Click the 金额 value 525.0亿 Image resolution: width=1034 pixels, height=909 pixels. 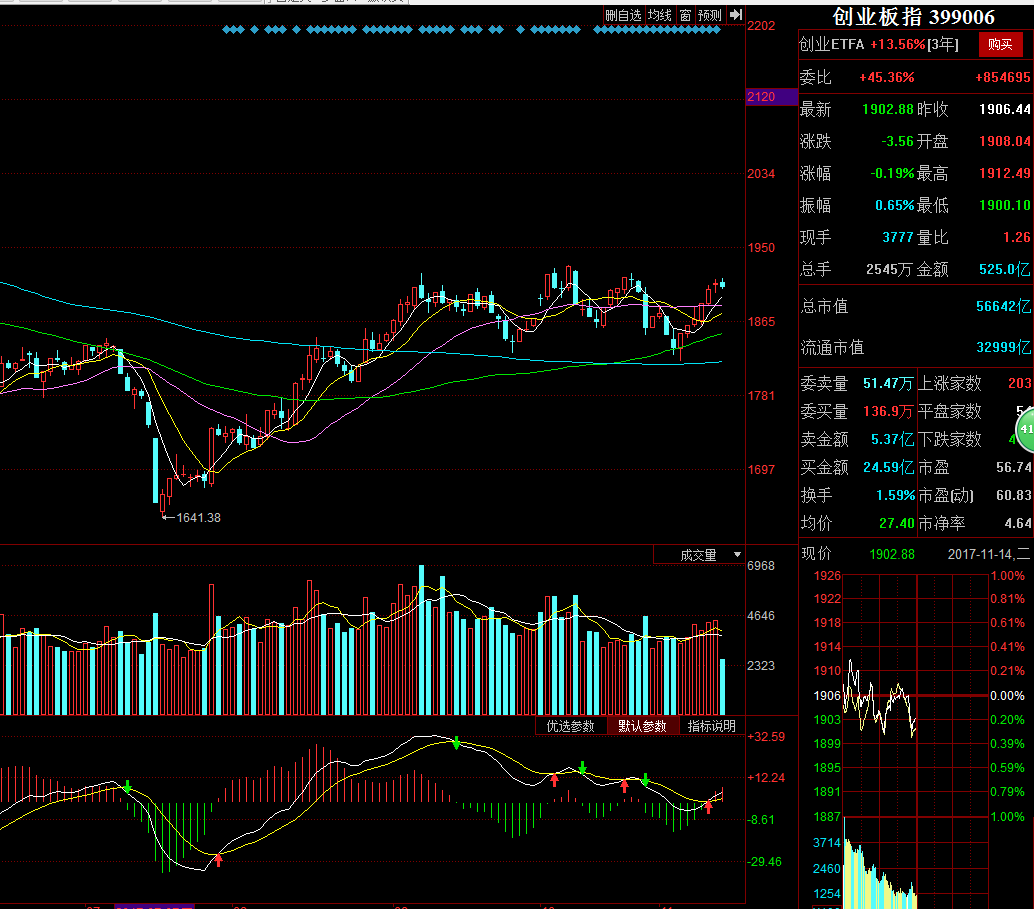(1004, 269)
